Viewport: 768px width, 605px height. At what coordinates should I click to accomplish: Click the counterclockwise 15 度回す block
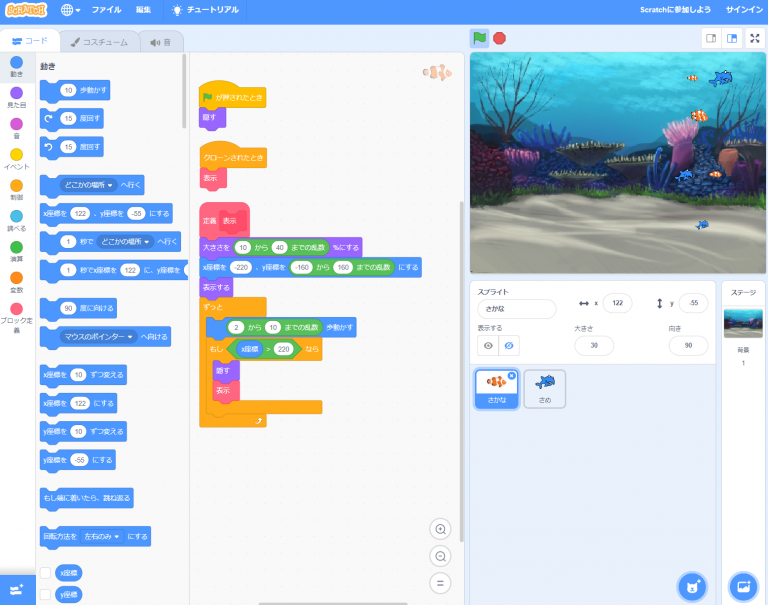(72, 147)
